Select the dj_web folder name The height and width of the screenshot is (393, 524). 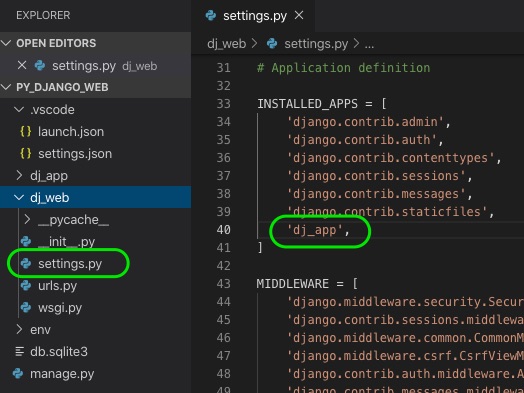pos(49,198)
